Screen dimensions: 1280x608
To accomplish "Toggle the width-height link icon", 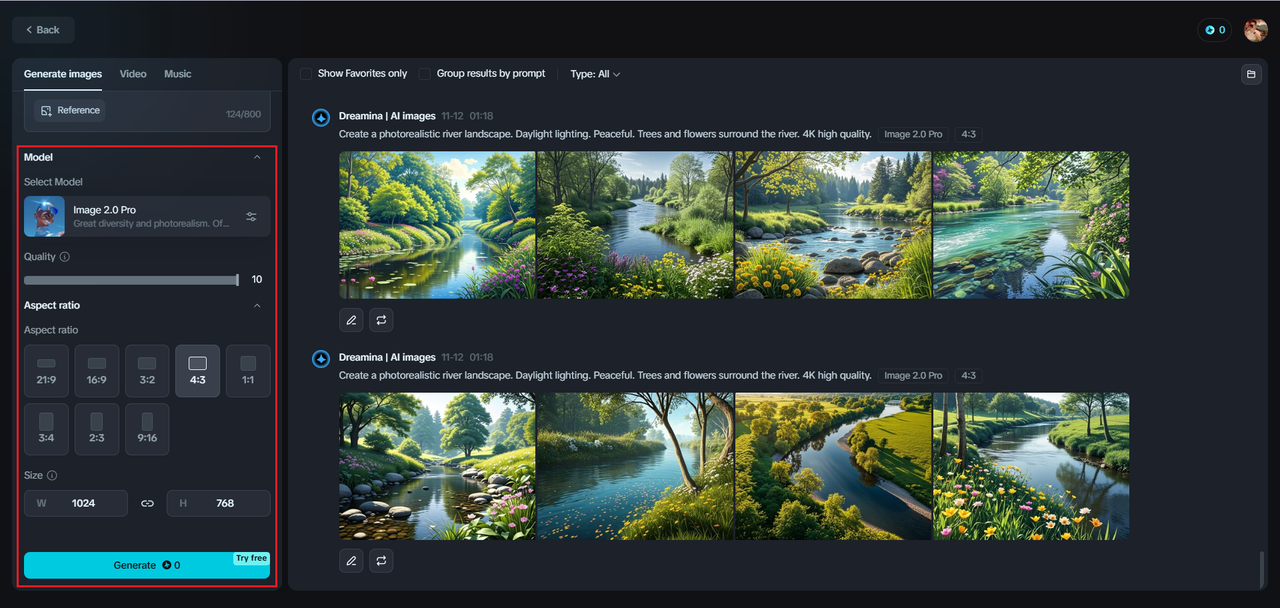I will click(x=147, y=503).
